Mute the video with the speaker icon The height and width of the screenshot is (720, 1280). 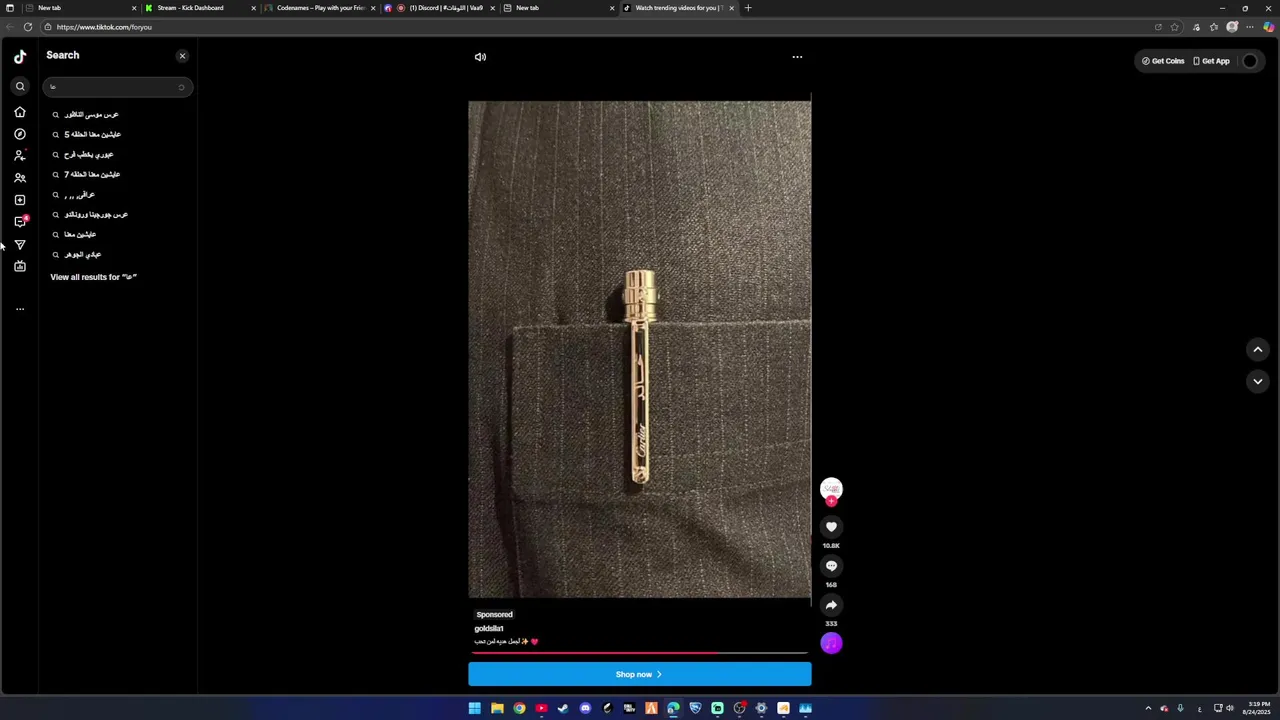point(480,57)
